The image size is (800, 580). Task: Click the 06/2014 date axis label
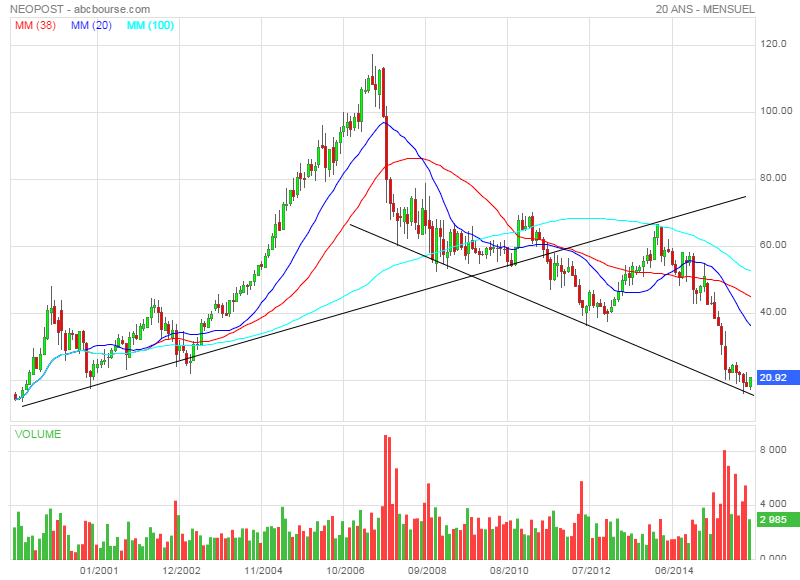pos(674,570)
